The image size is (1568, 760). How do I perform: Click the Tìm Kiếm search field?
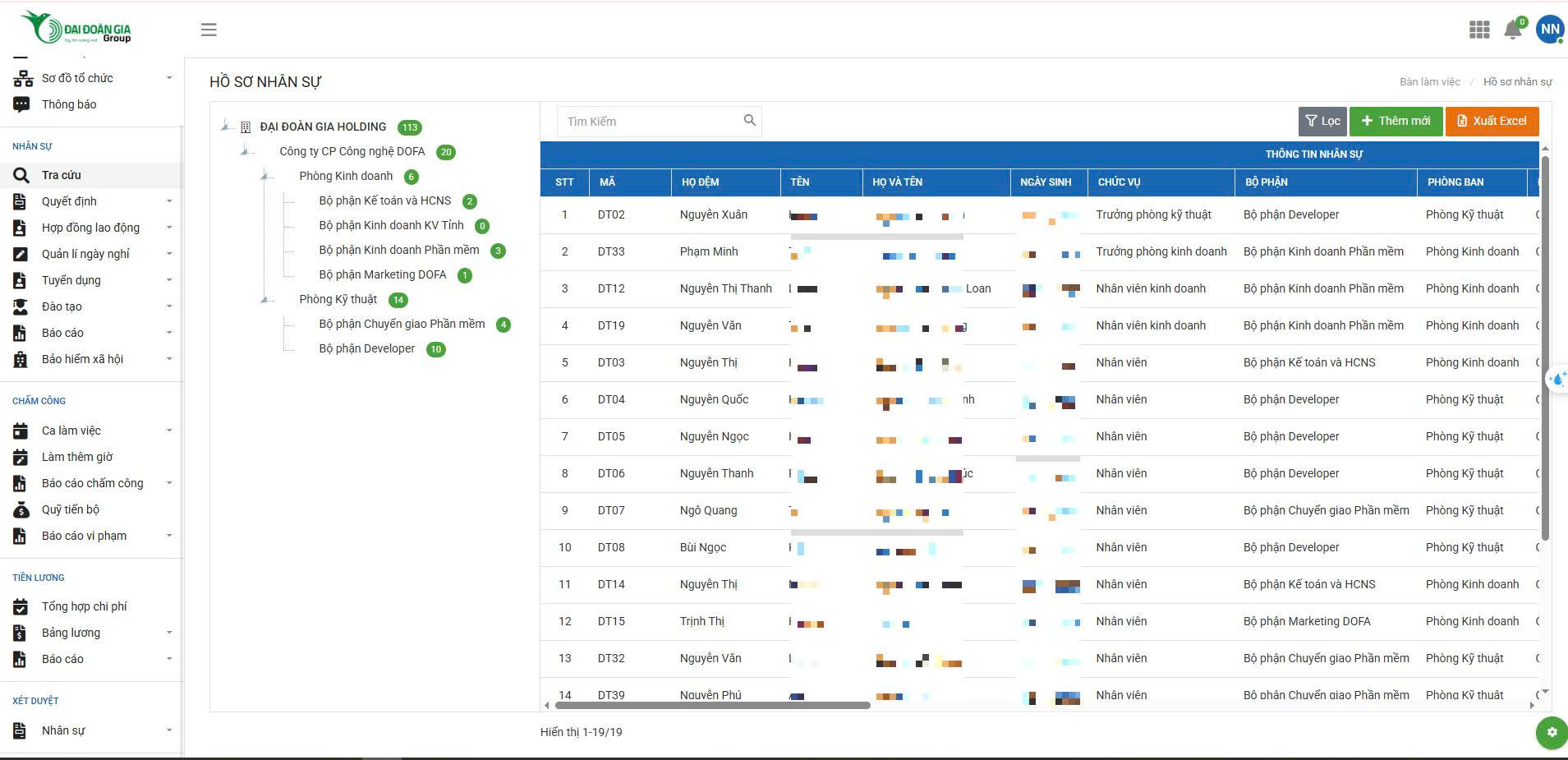click(649, 122)
